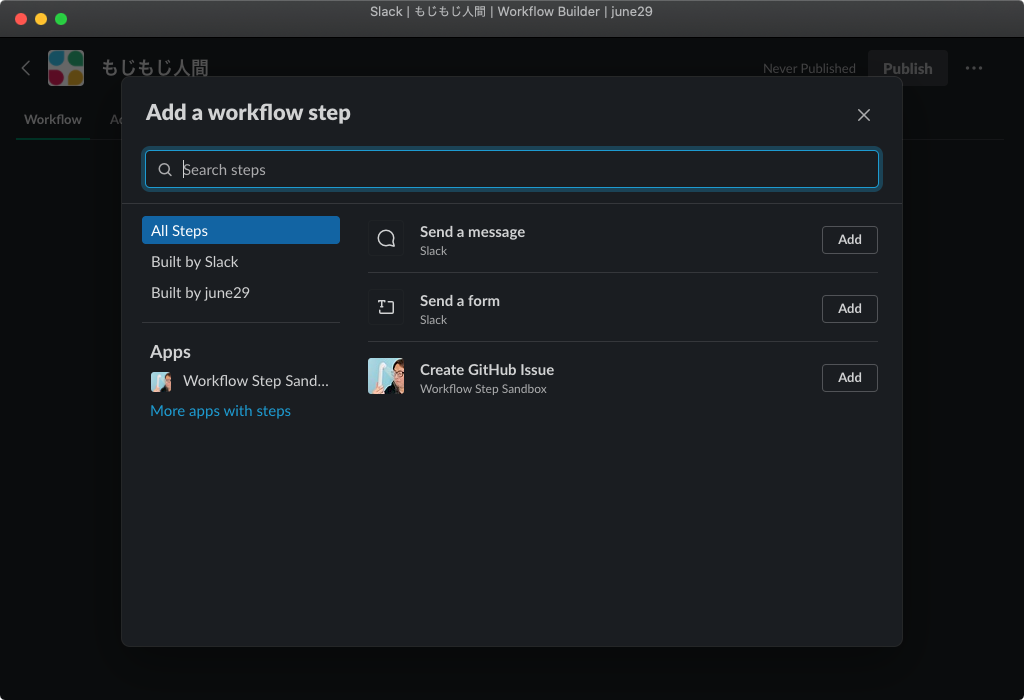This screenshot has width=1024, height=700.
Task: Click the workflow's colorful app icon
Action: point(66,68)
